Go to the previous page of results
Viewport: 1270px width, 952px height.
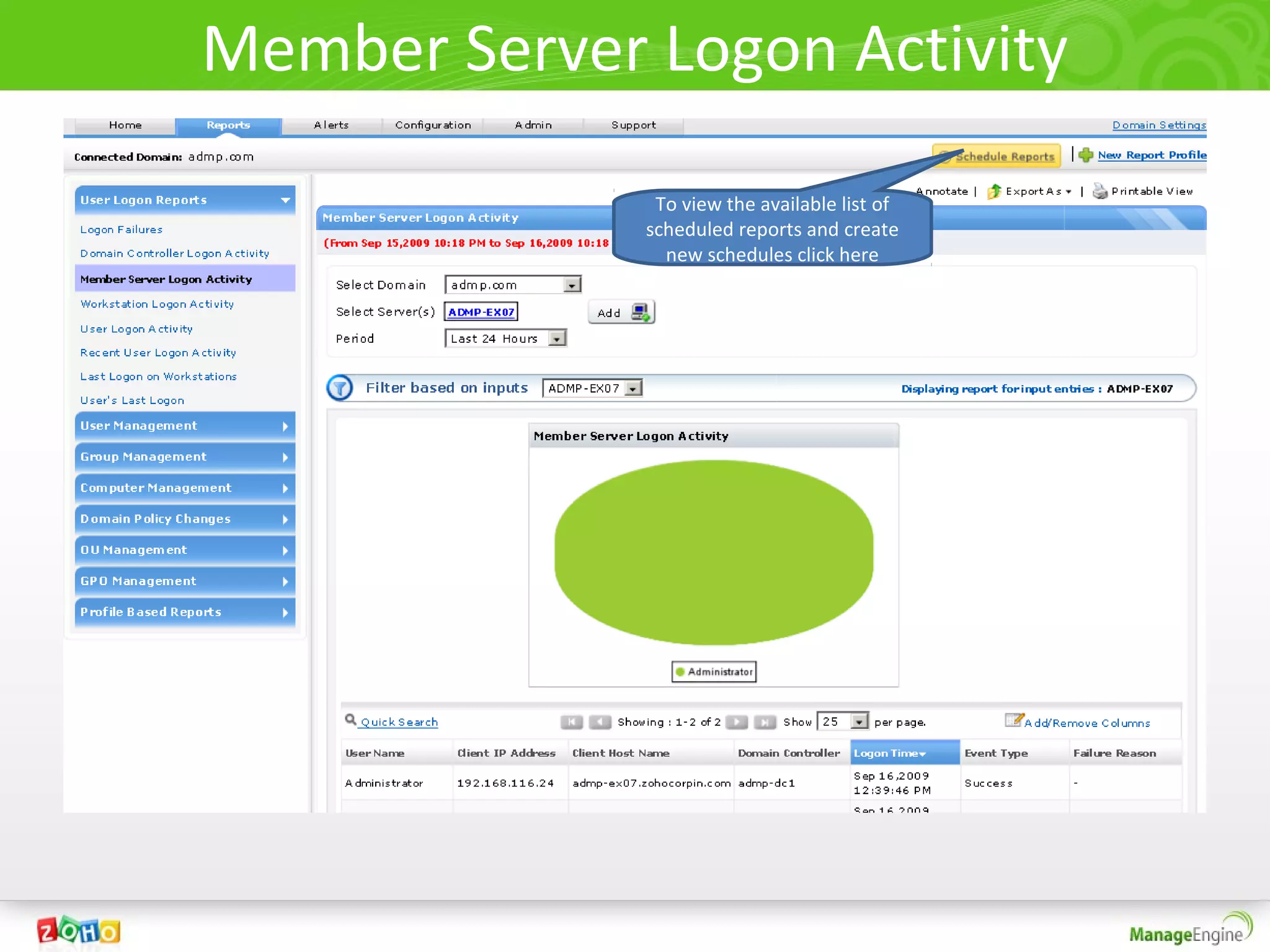click(x=600, y=723)
